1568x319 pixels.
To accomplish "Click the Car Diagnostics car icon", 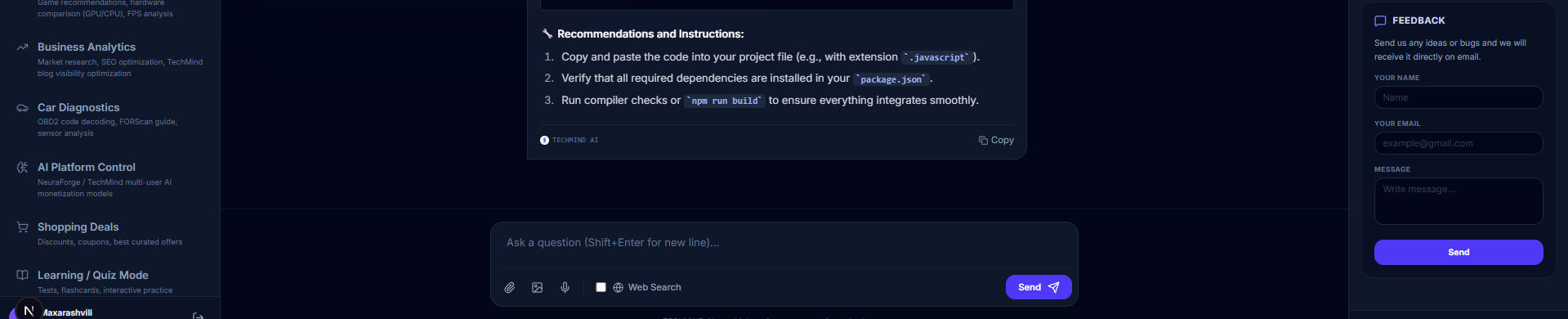I will click(x=22, y=108).
